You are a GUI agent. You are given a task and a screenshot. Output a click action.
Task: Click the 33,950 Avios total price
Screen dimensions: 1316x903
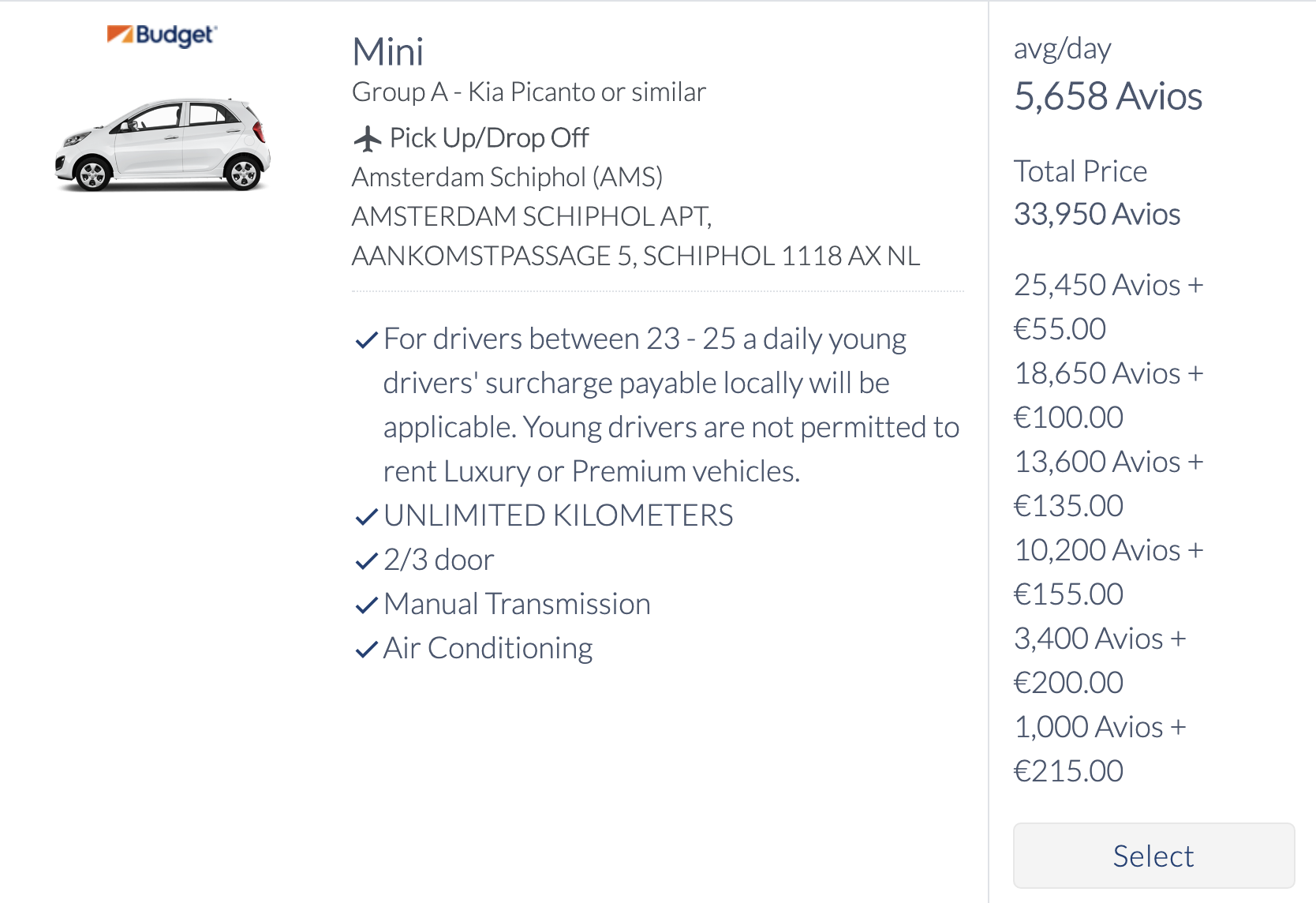[1097, 214]
